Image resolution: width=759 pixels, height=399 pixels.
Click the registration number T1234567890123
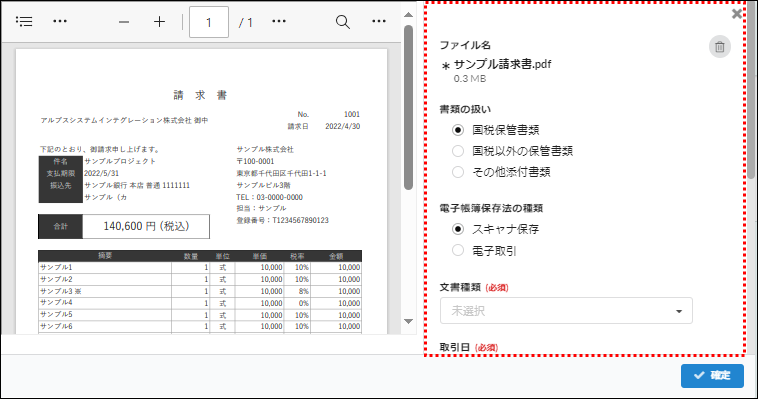coord(300,220)
